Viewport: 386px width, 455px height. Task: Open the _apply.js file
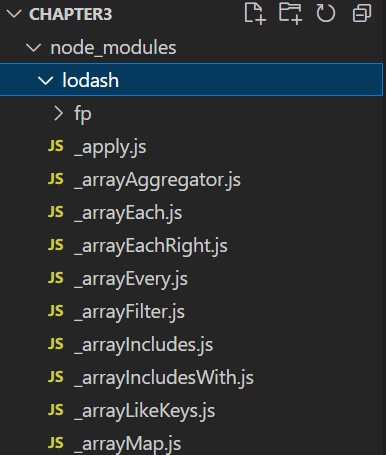(x=110, y=147)
